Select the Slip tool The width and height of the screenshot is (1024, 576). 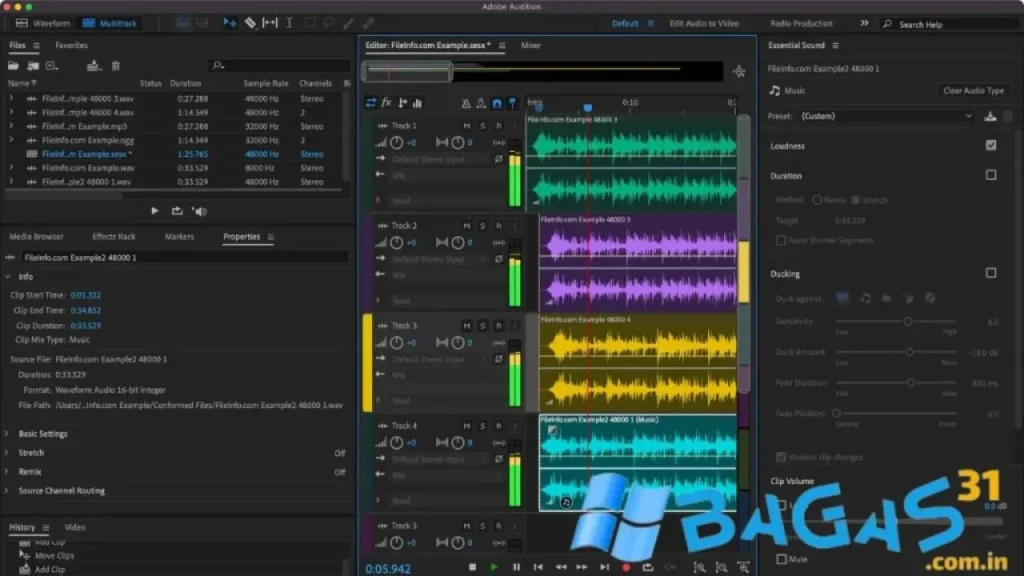click(x=270, y=23)
